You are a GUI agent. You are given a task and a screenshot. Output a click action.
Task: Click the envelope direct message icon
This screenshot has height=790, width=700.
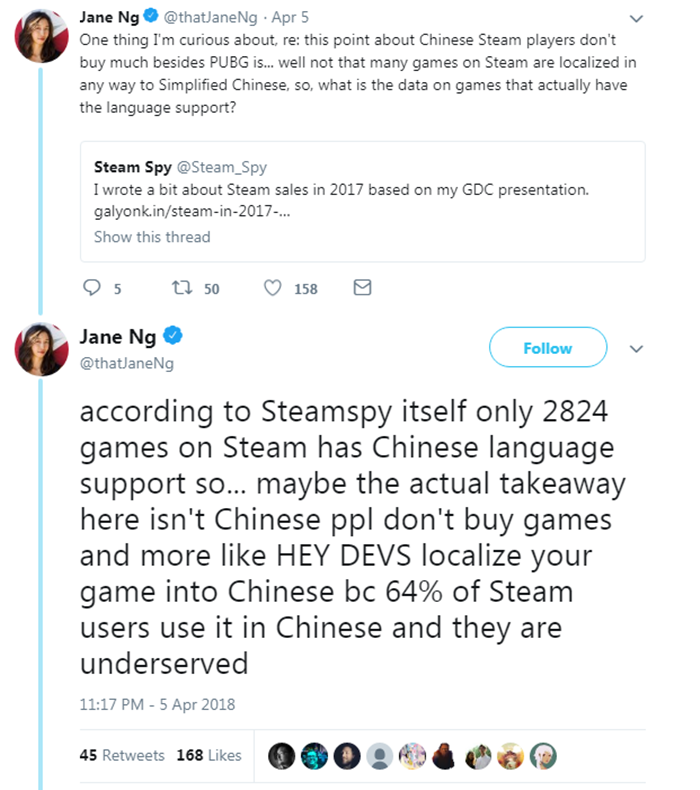click(x=363, y=288)
